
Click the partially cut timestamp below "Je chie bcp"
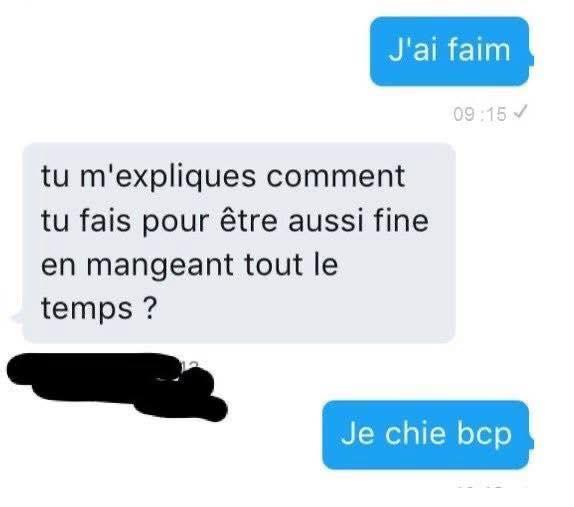(491, 487)
